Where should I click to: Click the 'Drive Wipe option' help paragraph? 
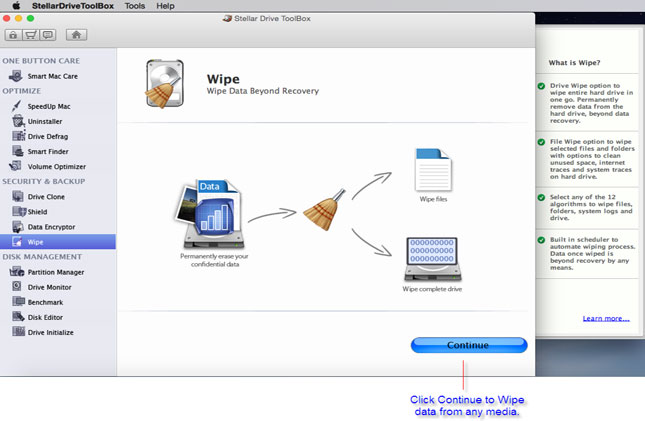click(x=592, y=103)
